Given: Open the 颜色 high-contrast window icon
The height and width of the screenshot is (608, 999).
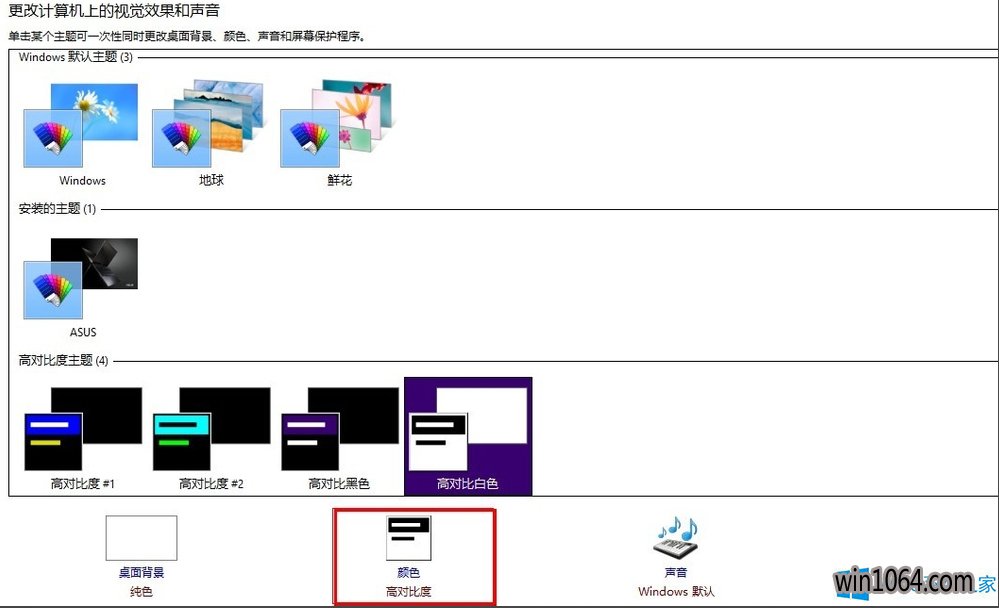Looking at the screenshot, I should (x=408, y=538).
